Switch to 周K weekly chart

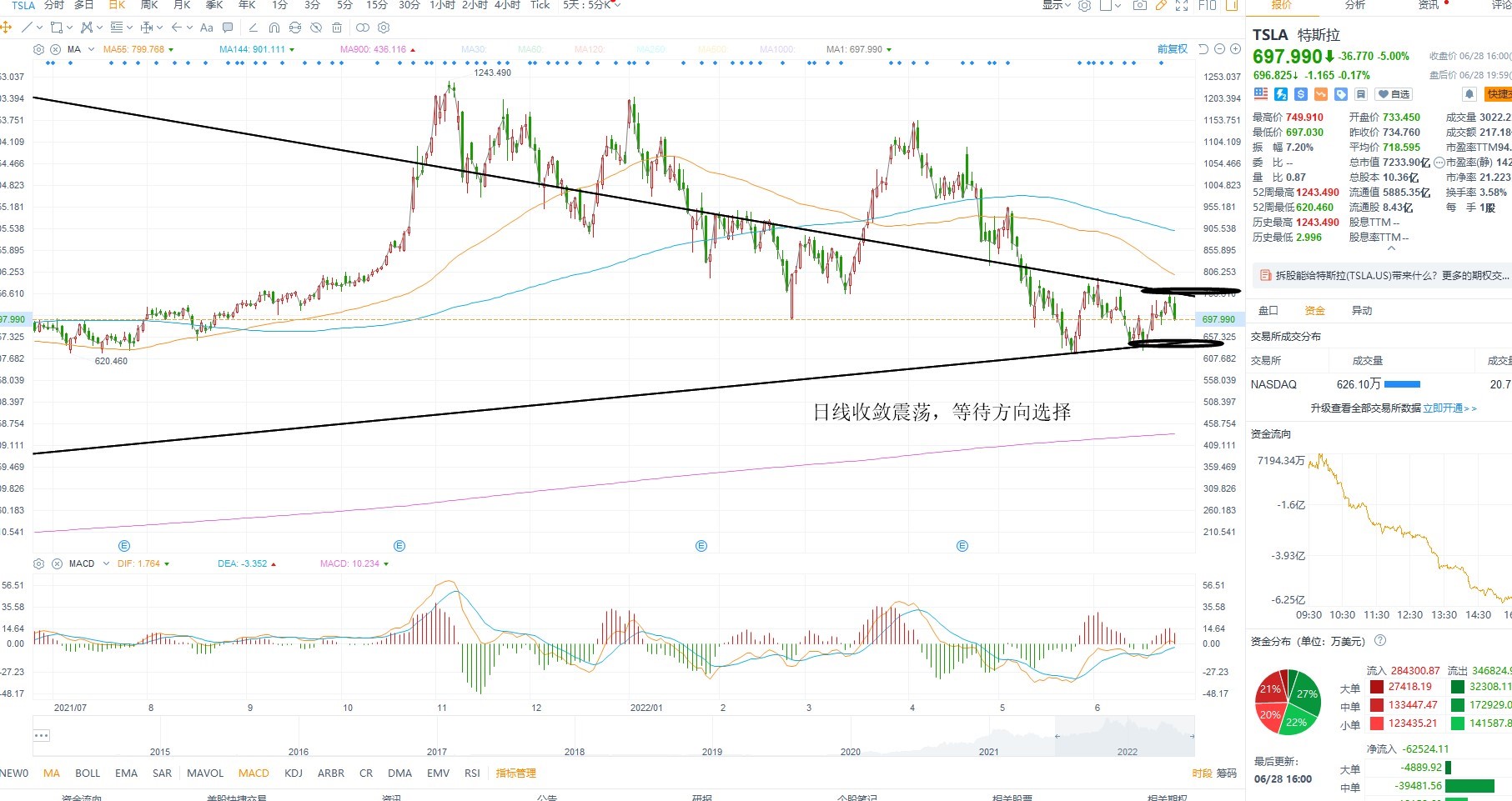point(149,5)
